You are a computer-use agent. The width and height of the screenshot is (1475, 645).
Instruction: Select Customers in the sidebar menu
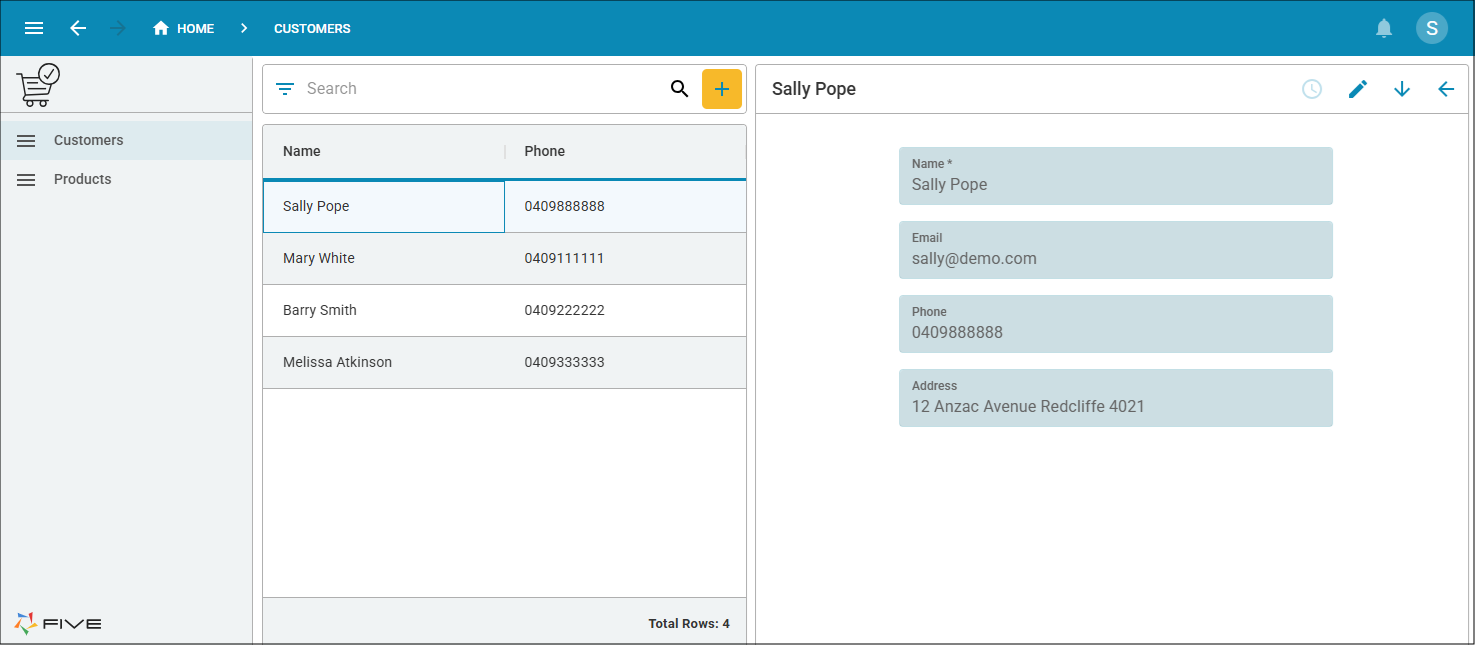point(89,140)
